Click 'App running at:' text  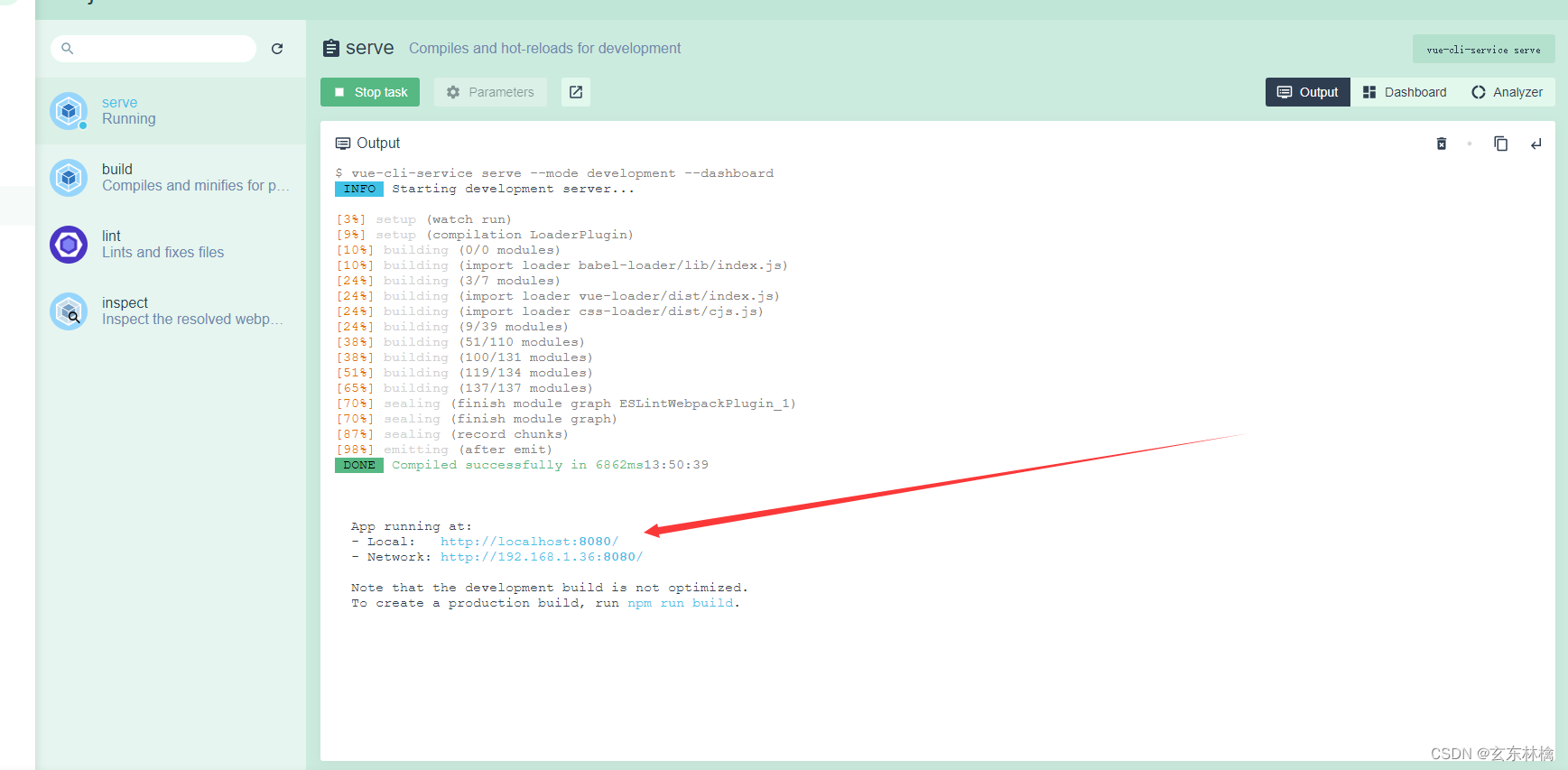click(412, 526)
